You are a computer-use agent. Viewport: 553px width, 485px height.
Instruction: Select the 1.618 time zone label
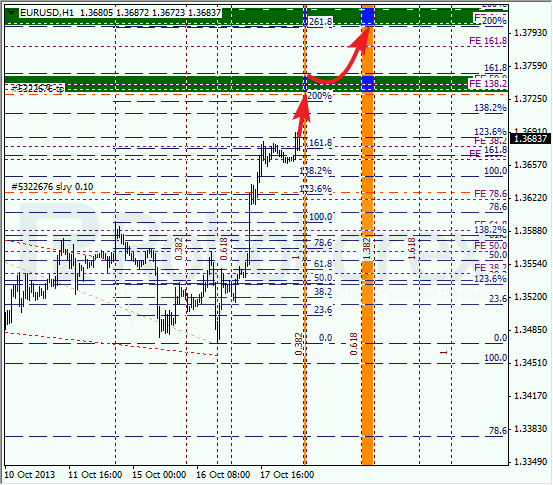[x=412, y=248]
